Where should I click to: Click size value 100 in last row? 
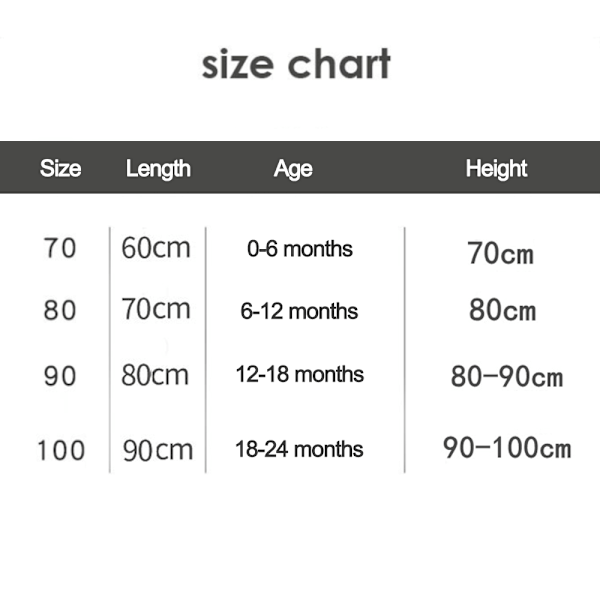point(61,450)
